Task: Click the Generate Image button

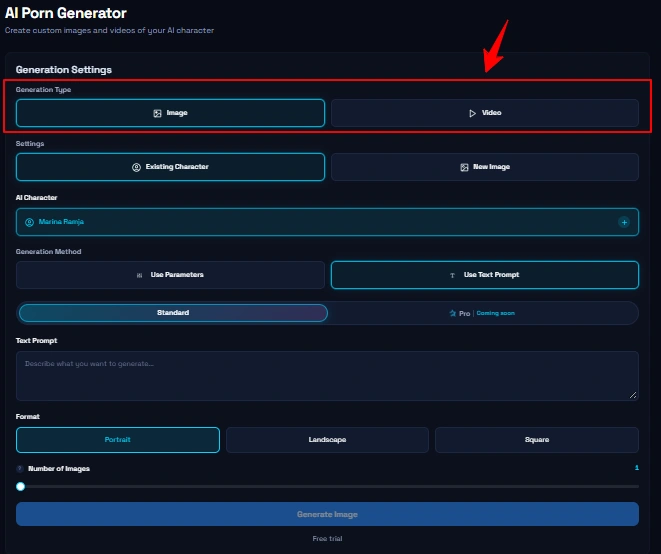Action: click(327, 514)
